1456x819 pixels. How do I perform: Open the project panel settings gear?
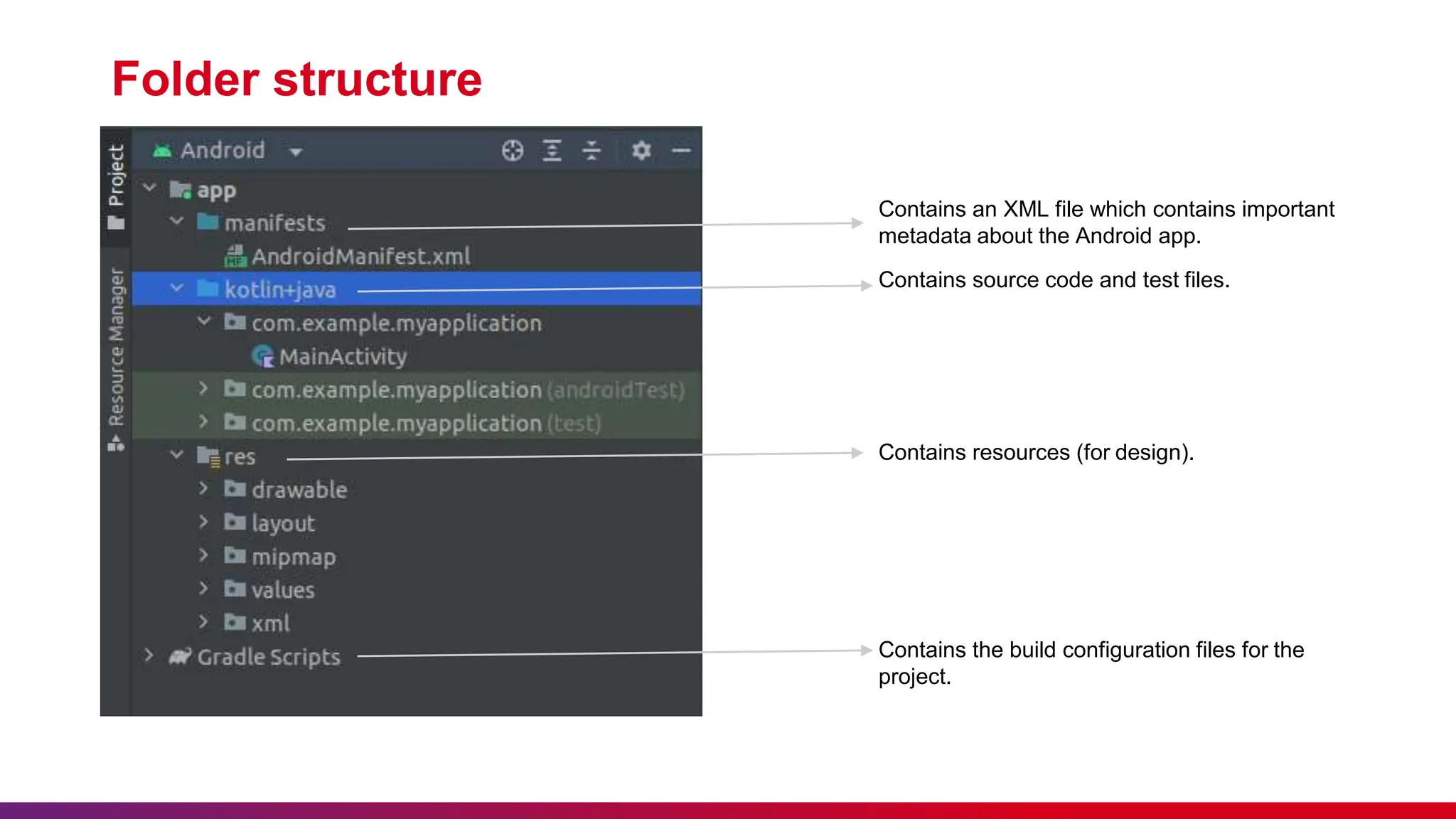pyautogui.click(x=641, y=151)
